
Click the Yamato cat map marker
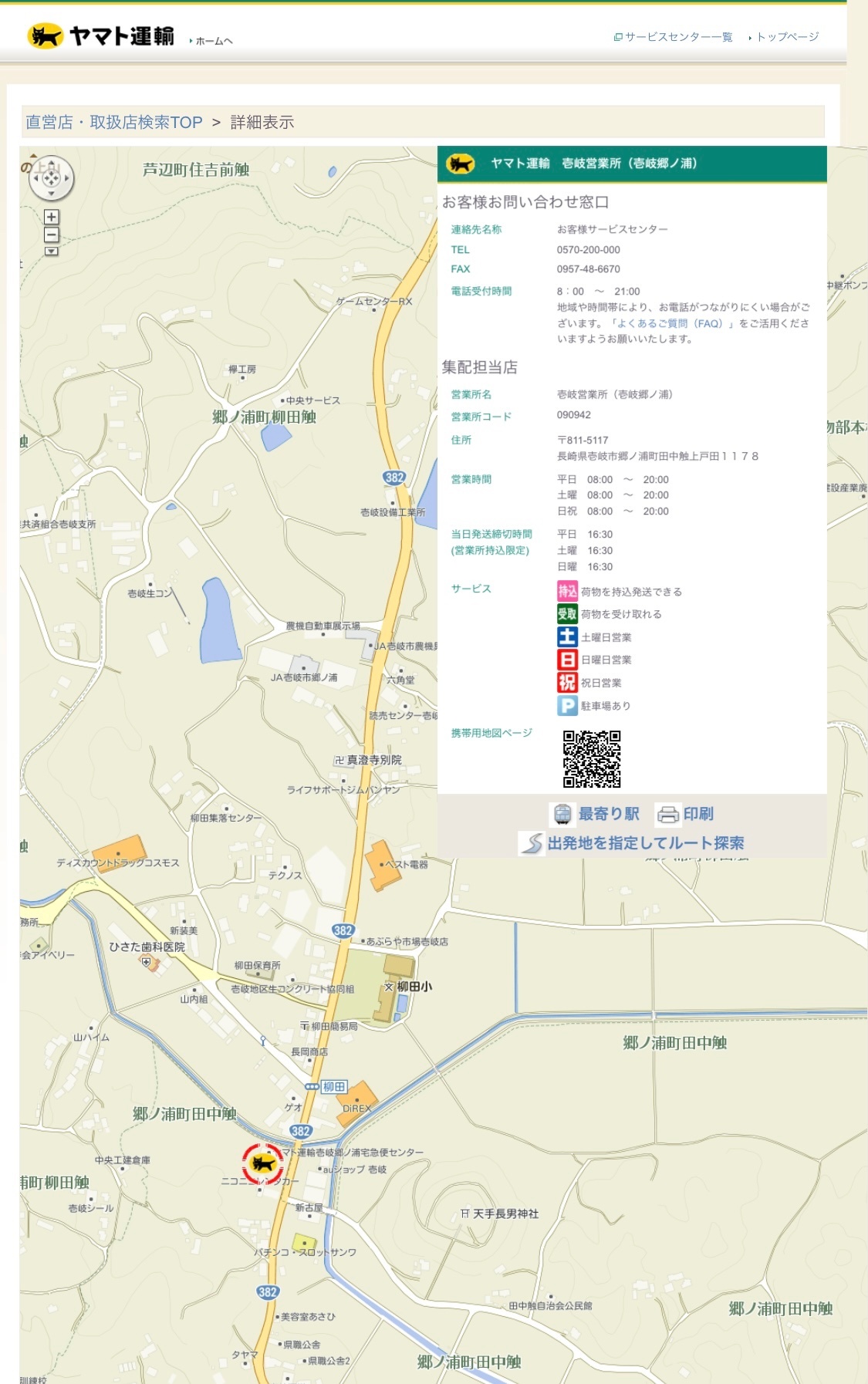tap(262, 1163)
